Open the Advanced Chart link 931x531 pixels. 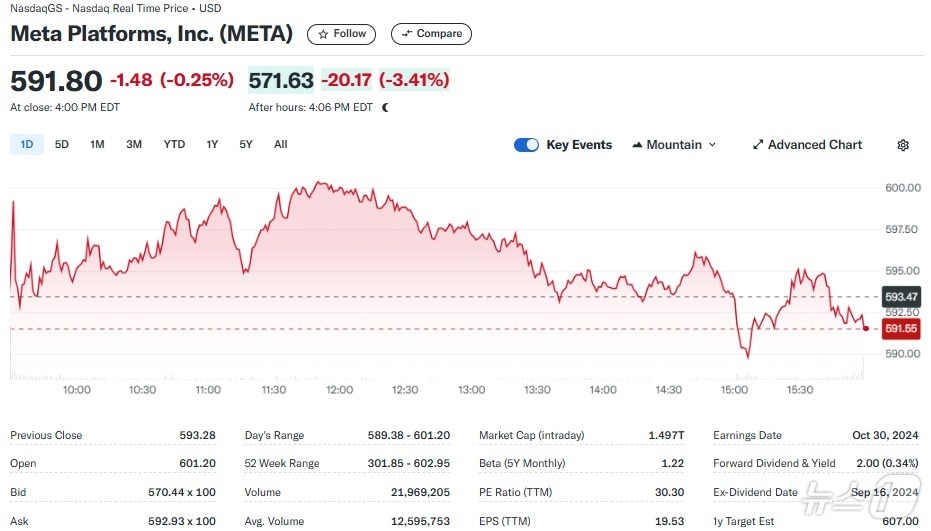814,145
